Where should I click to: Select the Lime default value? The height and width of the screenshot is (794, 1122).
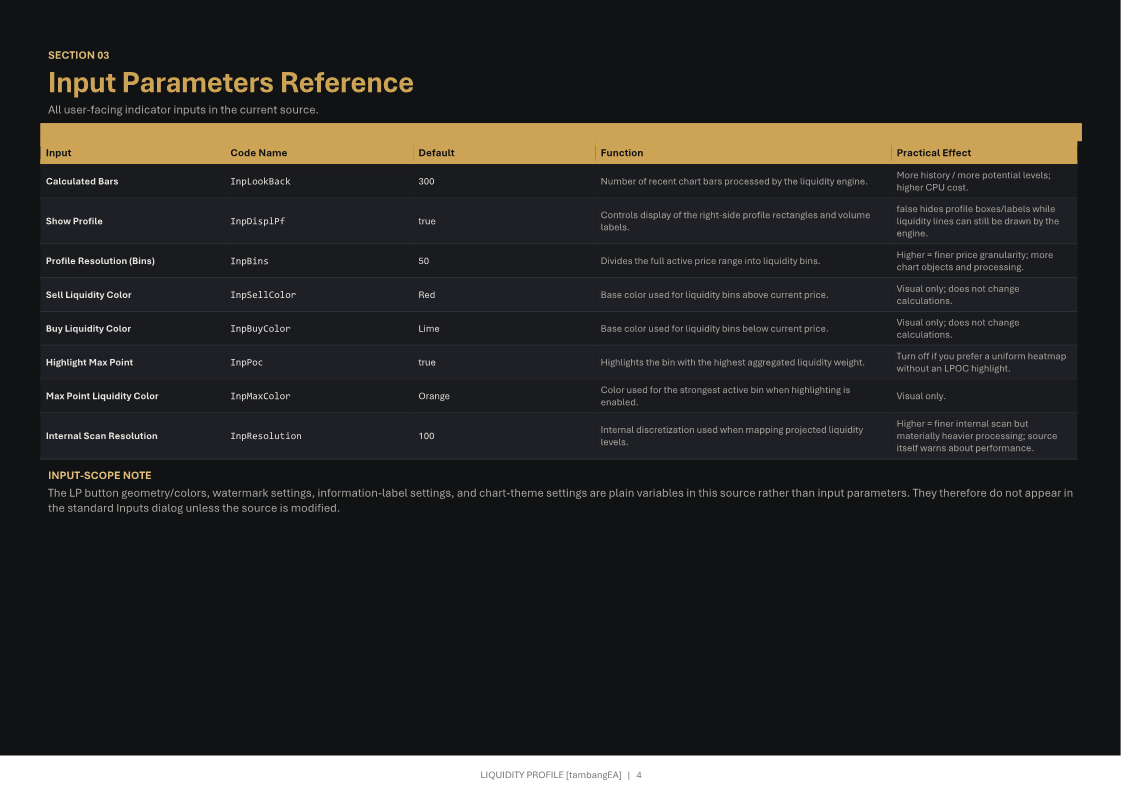pos(429,329)
